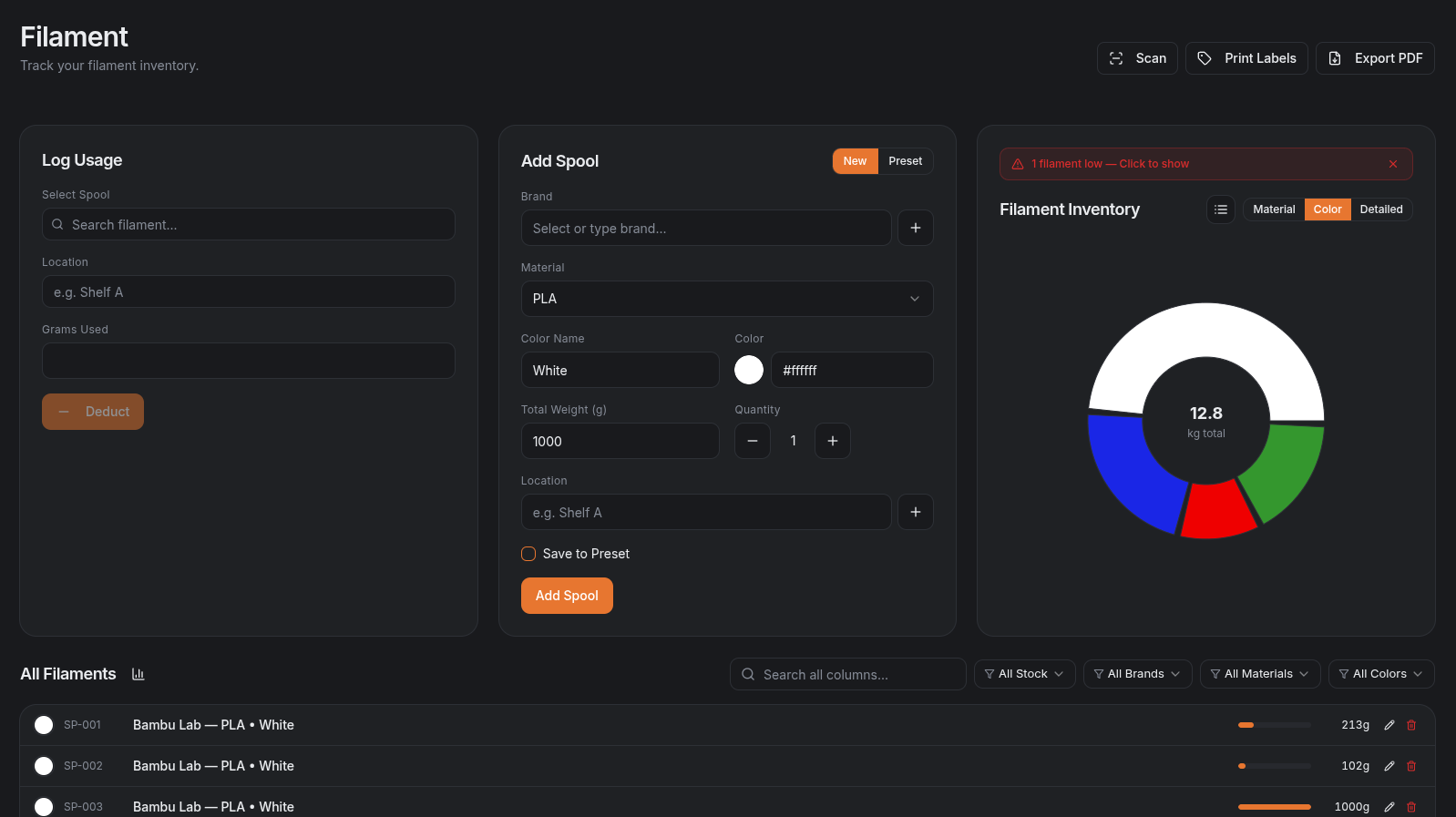Switch Add Spool to New mode
Viewport: 1456px width, 817px height.
[x=855, y=161]
